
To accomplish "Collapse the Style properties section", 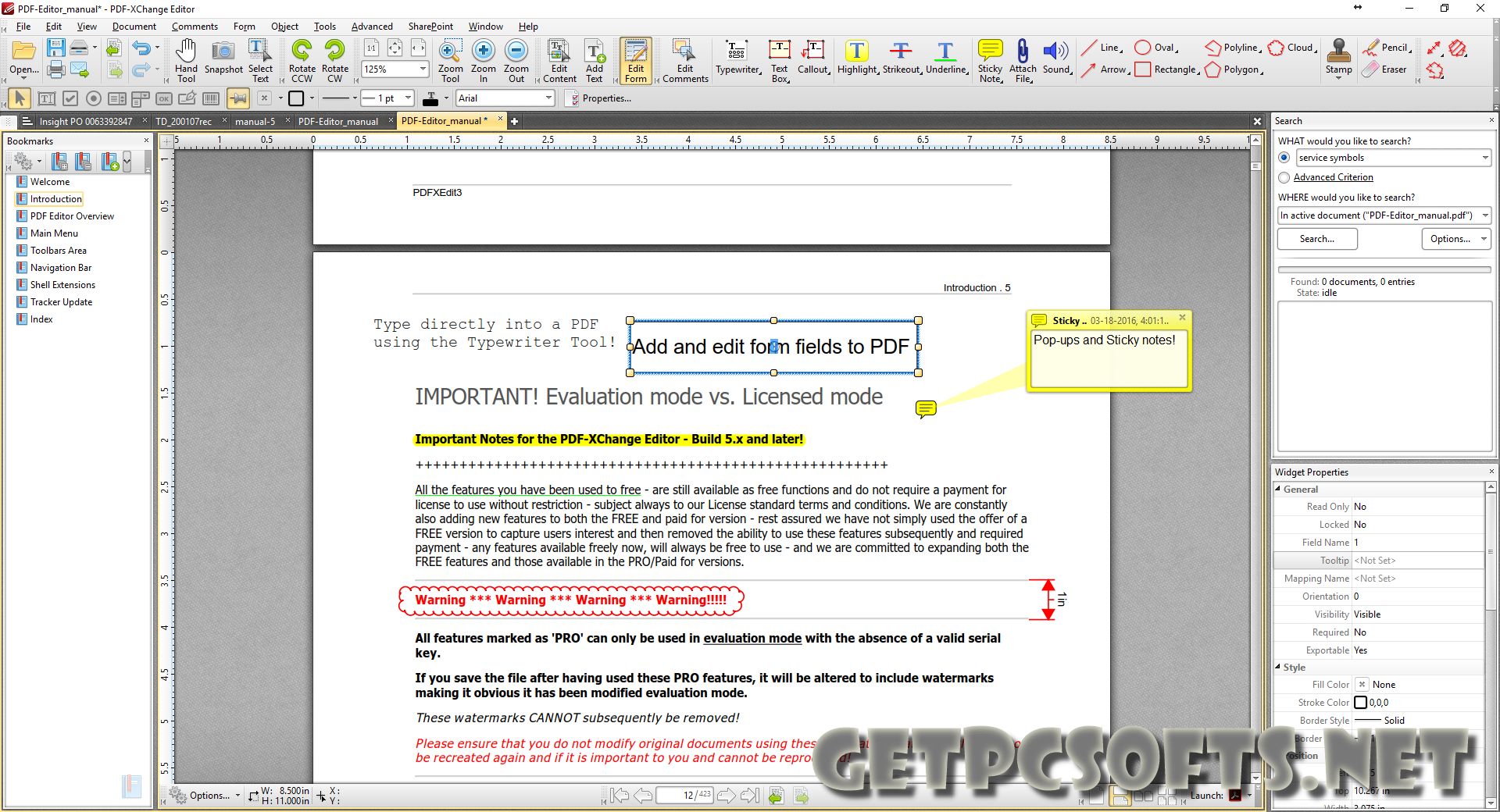I will pos(1278,668).
